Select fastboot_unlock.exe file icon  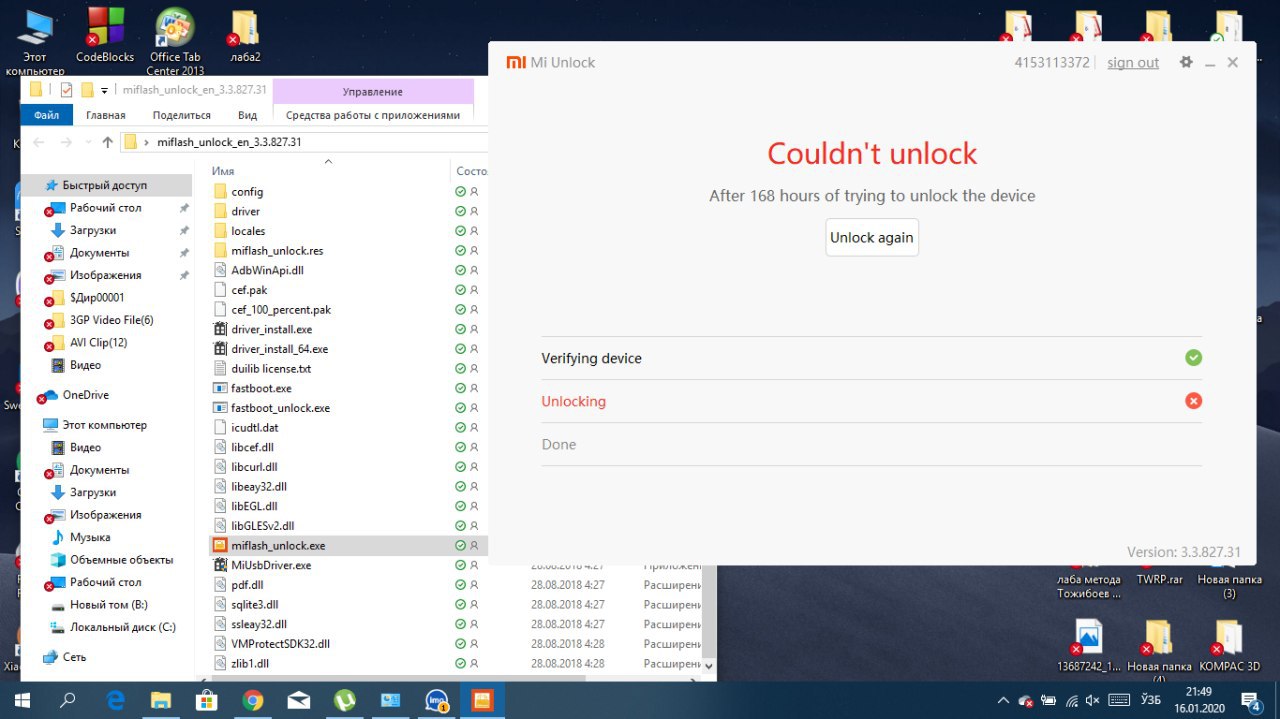[221, 408]
